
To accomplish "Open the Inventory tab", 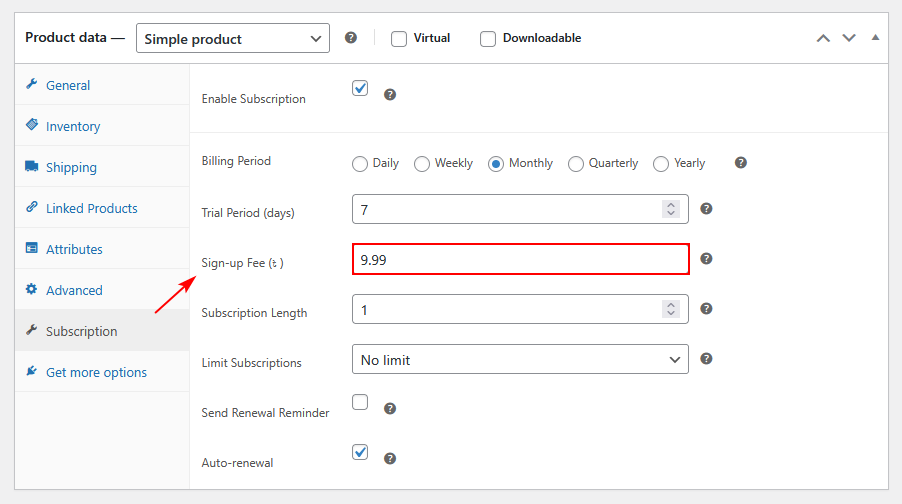I will coord(102,125).
